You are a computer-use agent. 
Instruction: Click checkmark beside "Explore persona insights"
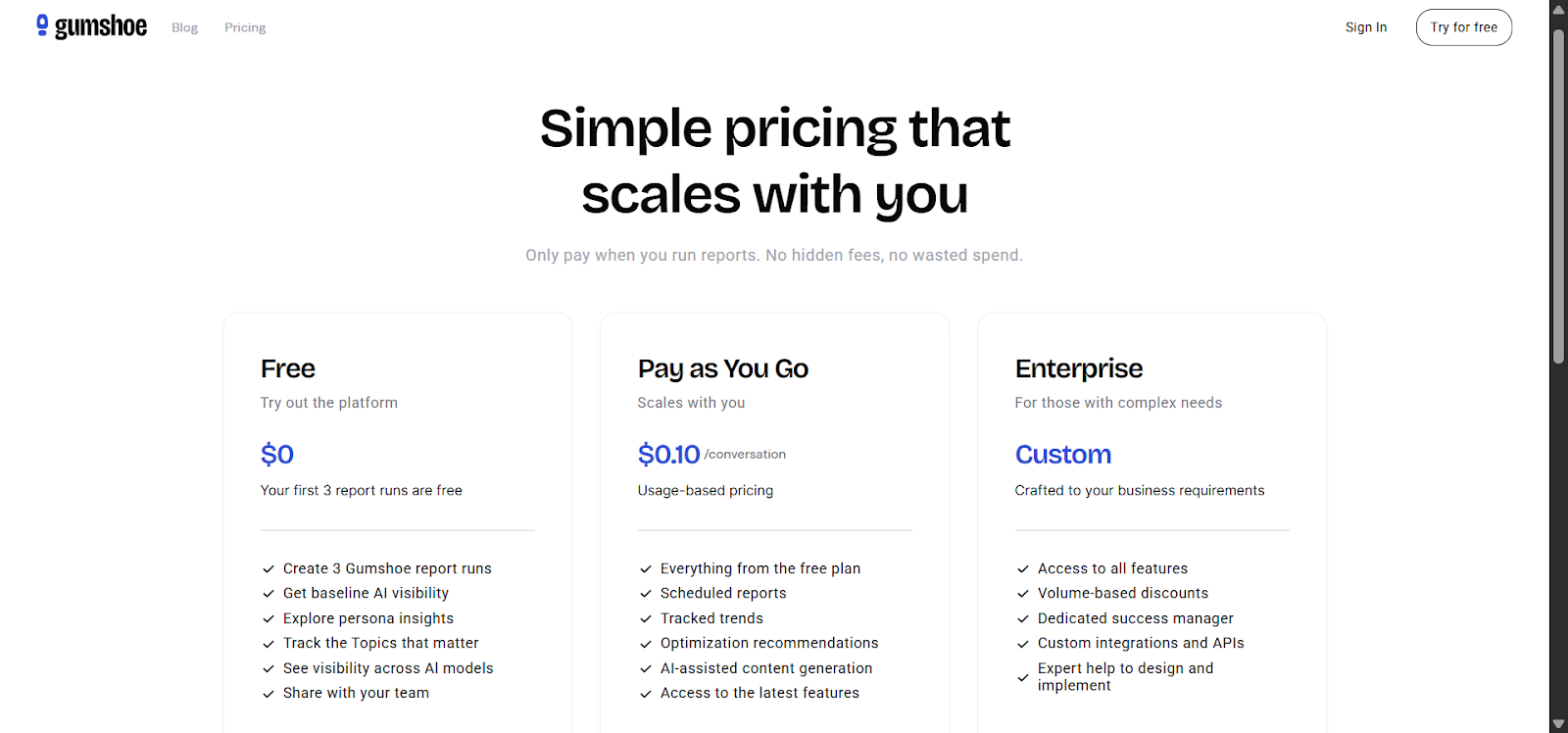coord(268,619)
